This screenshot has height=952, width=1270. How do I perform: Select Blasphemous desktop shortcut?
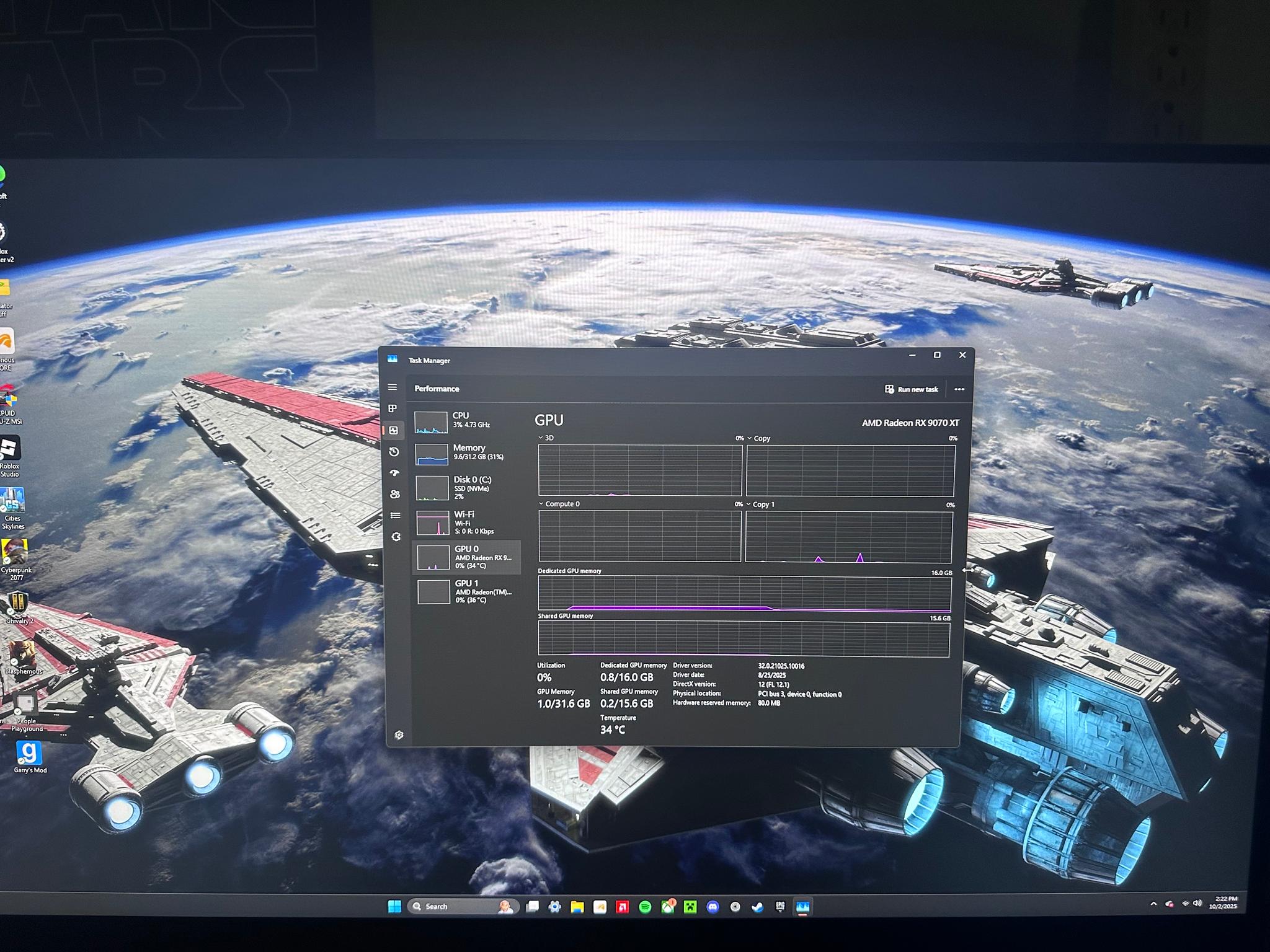[x=23, y=658]
